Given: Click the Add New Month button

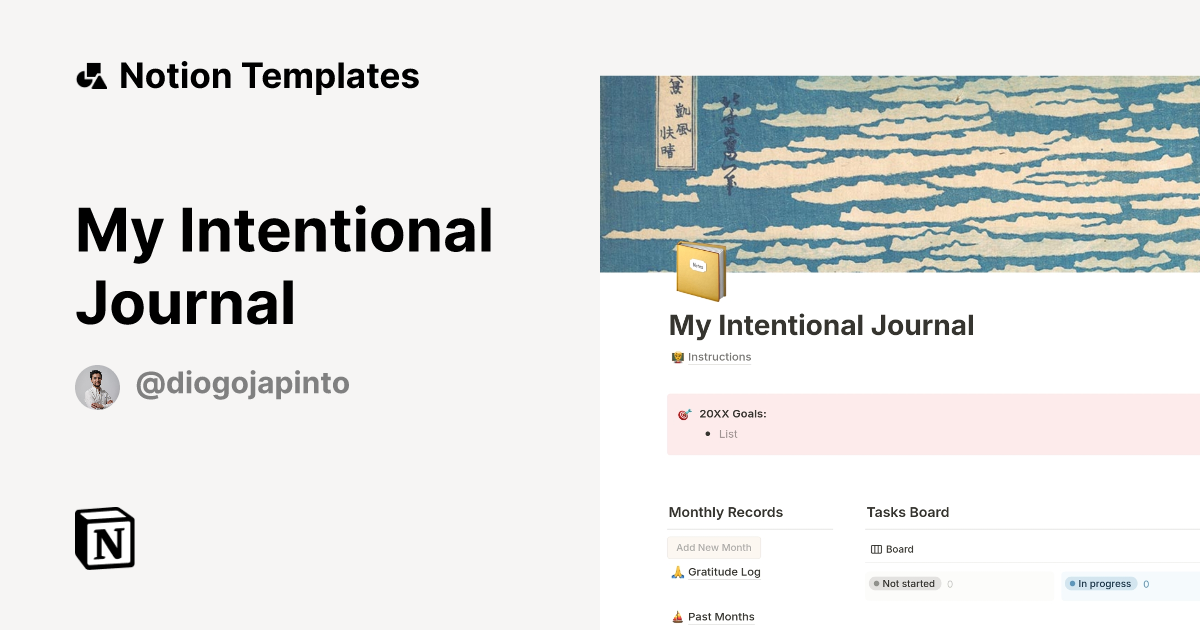Looking at the screenshot, I should click(x=713, y=547).
